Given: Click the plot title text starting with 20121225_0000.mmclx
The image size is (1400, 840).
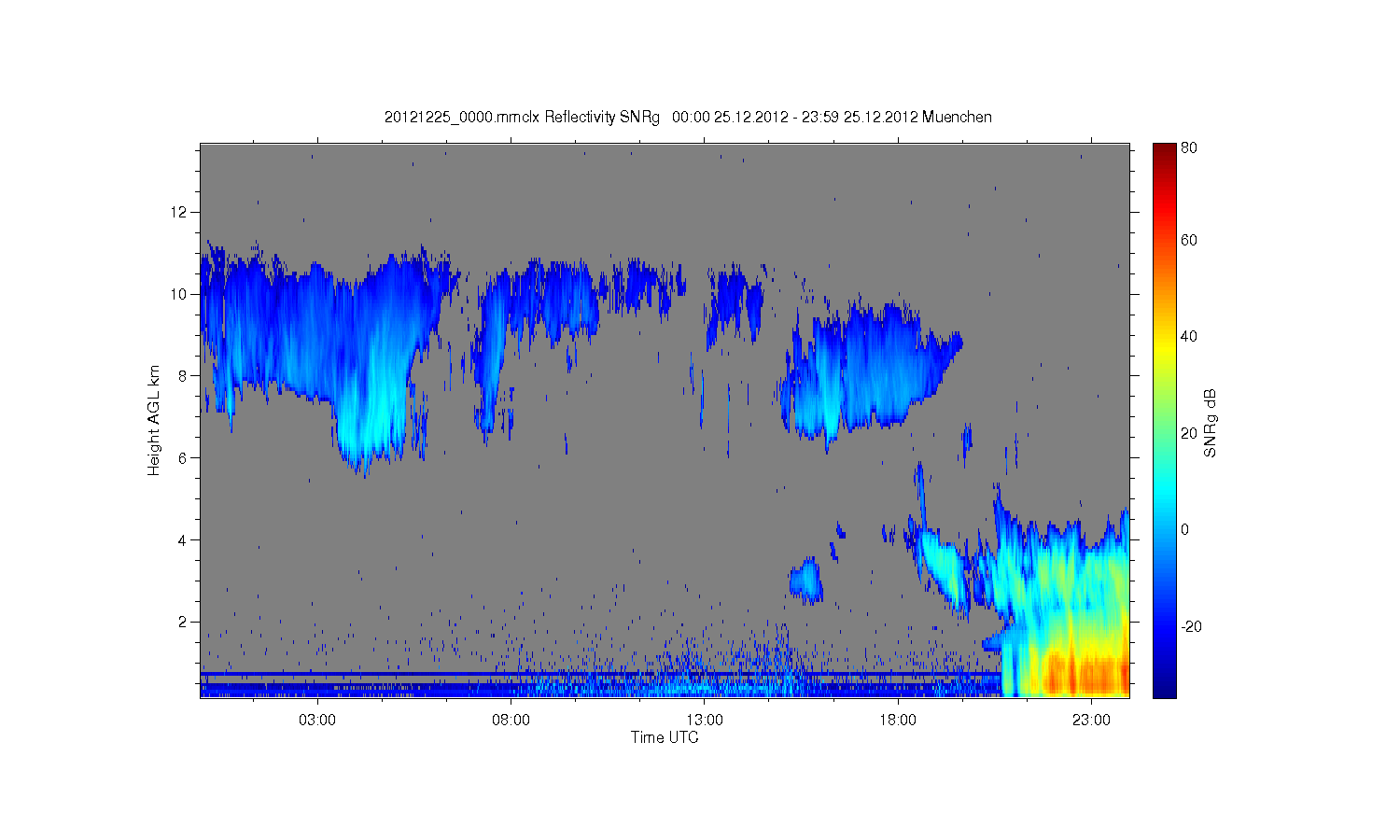Looking at the screenshot, I should [x=688, y=117].
